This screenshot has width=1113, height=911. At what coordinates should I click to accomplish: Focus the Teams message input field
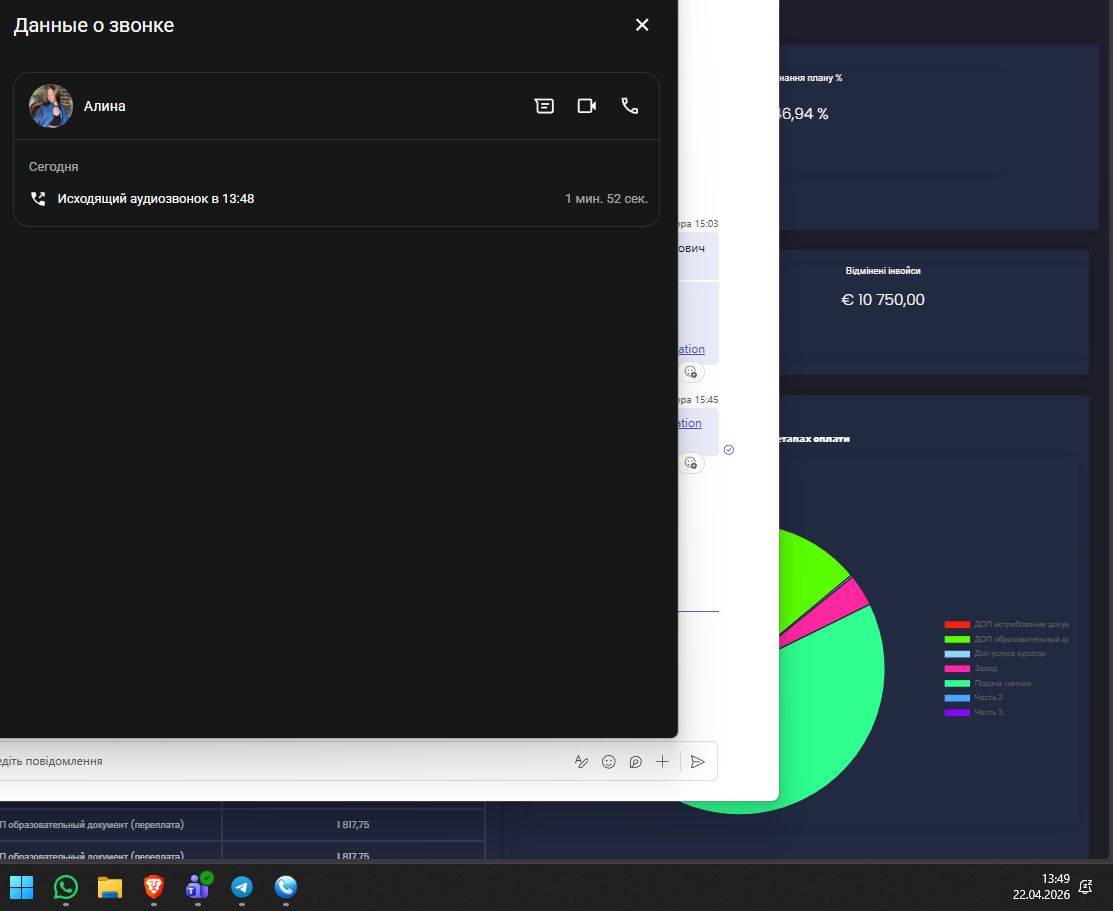pos(284,761)
